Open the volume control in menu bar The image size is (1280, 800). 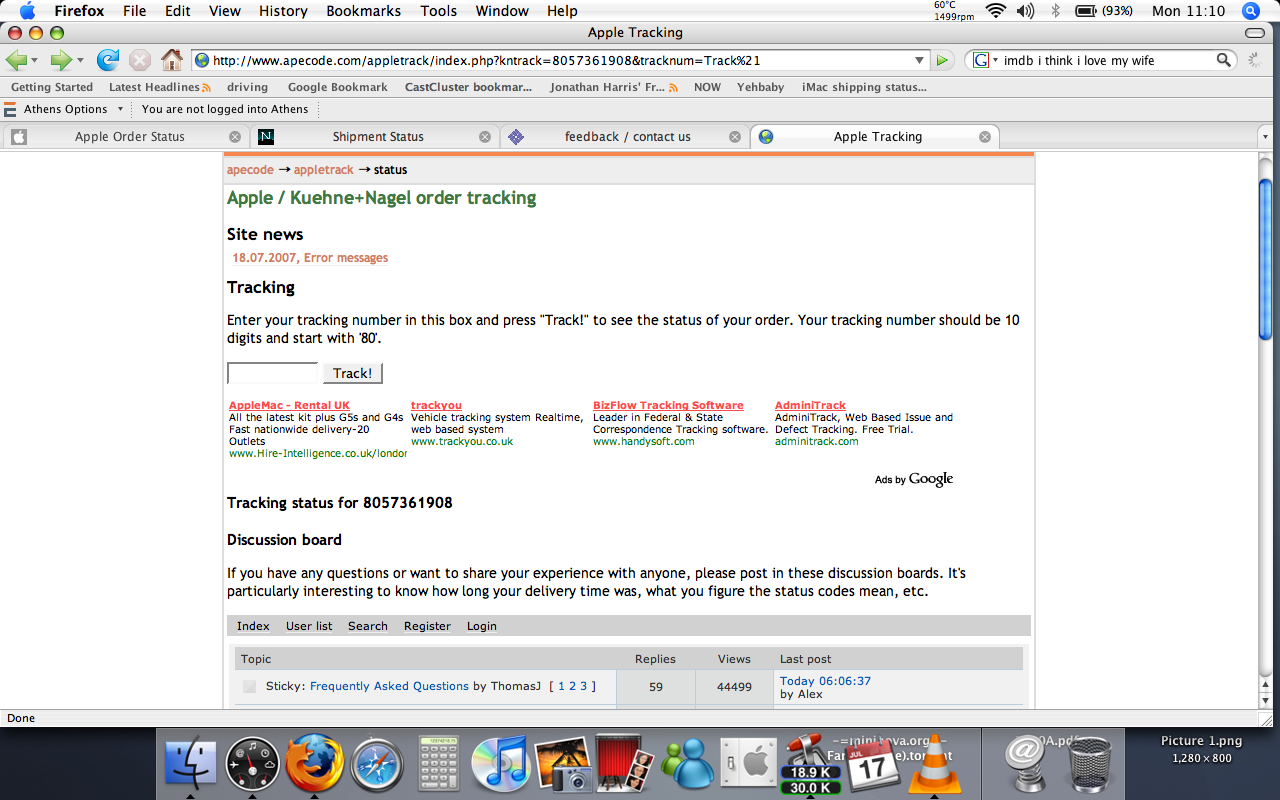point(1025,11)
